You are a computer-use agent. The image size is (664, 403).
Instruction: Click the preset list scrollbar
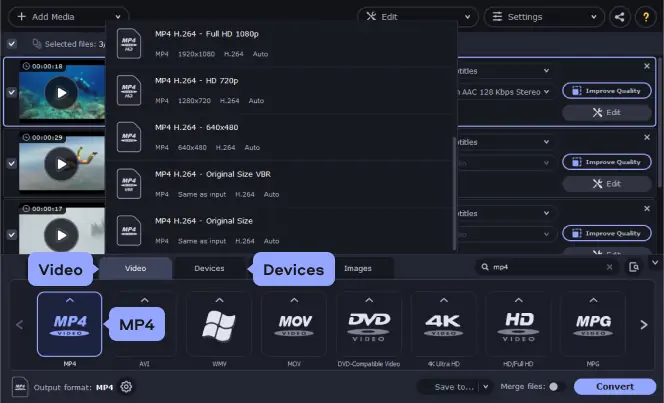(x=454, y=193)
